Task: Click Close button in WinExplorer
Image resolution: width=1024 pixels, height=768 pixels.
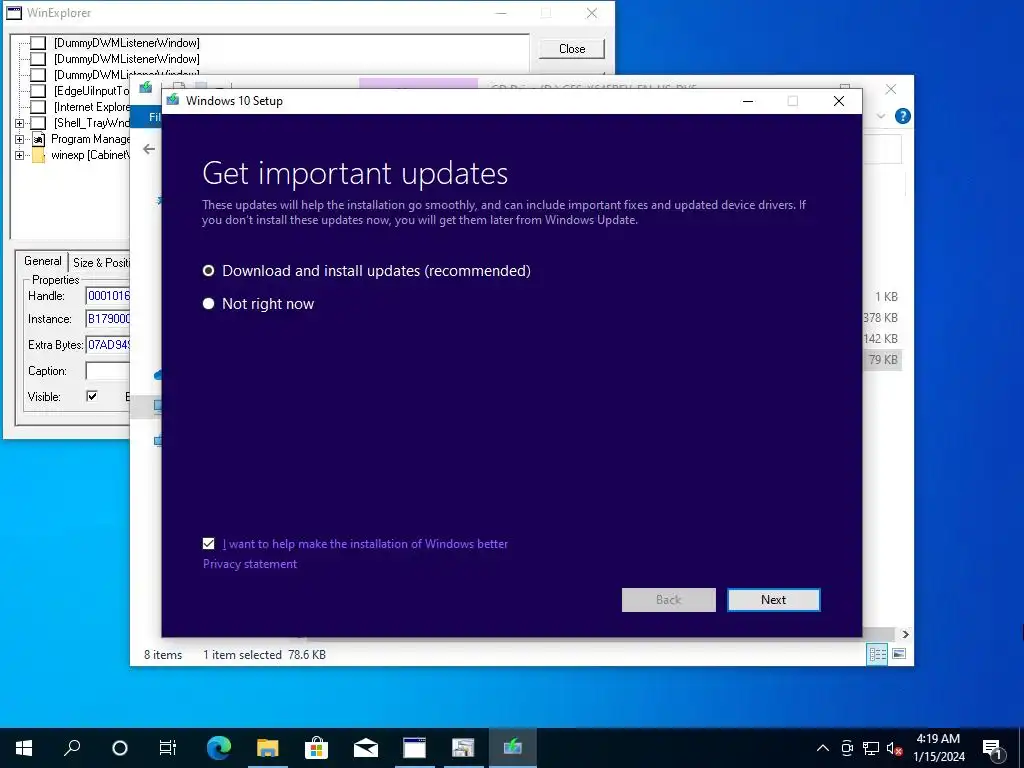Action: coord(571,49)
